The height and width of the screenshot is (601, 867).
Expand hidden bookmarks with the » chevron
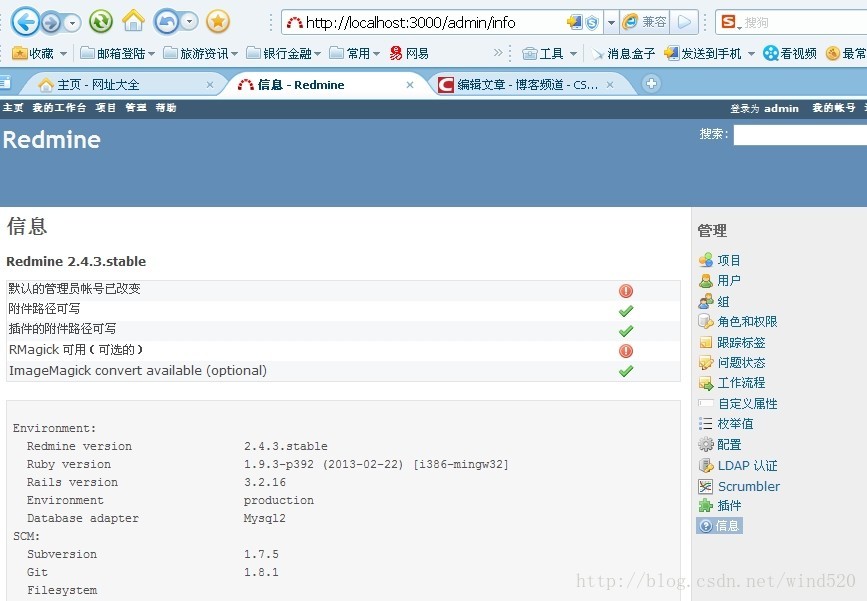(x=498, y=53)
